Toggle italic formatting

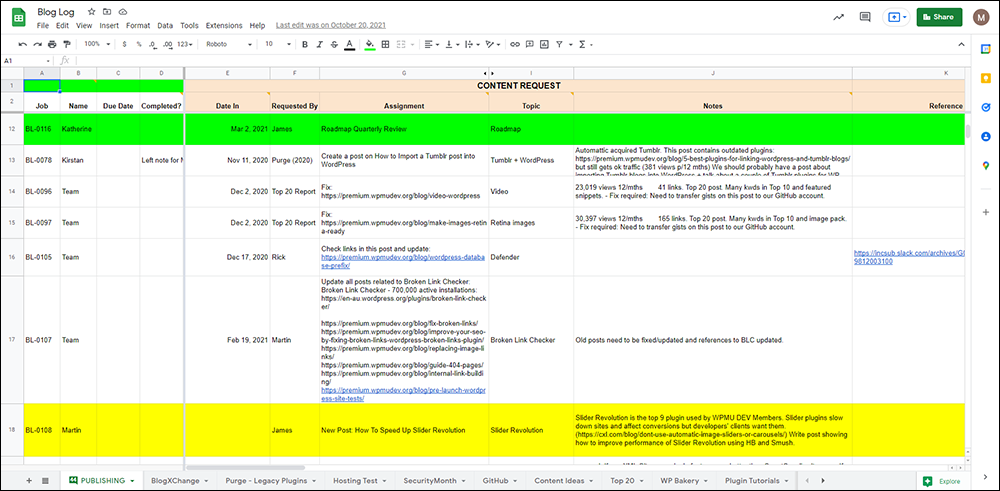[x=320, y=45]
